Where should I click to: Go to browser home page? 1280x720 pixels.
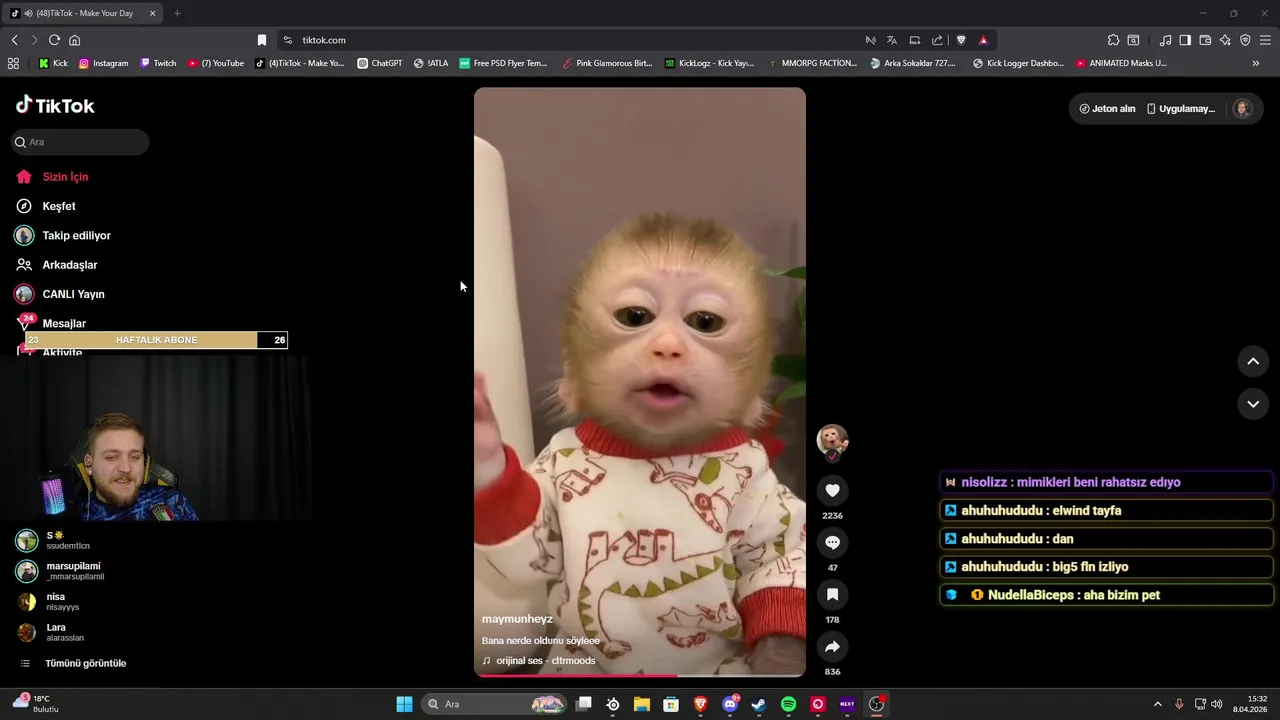coord(74,40)
